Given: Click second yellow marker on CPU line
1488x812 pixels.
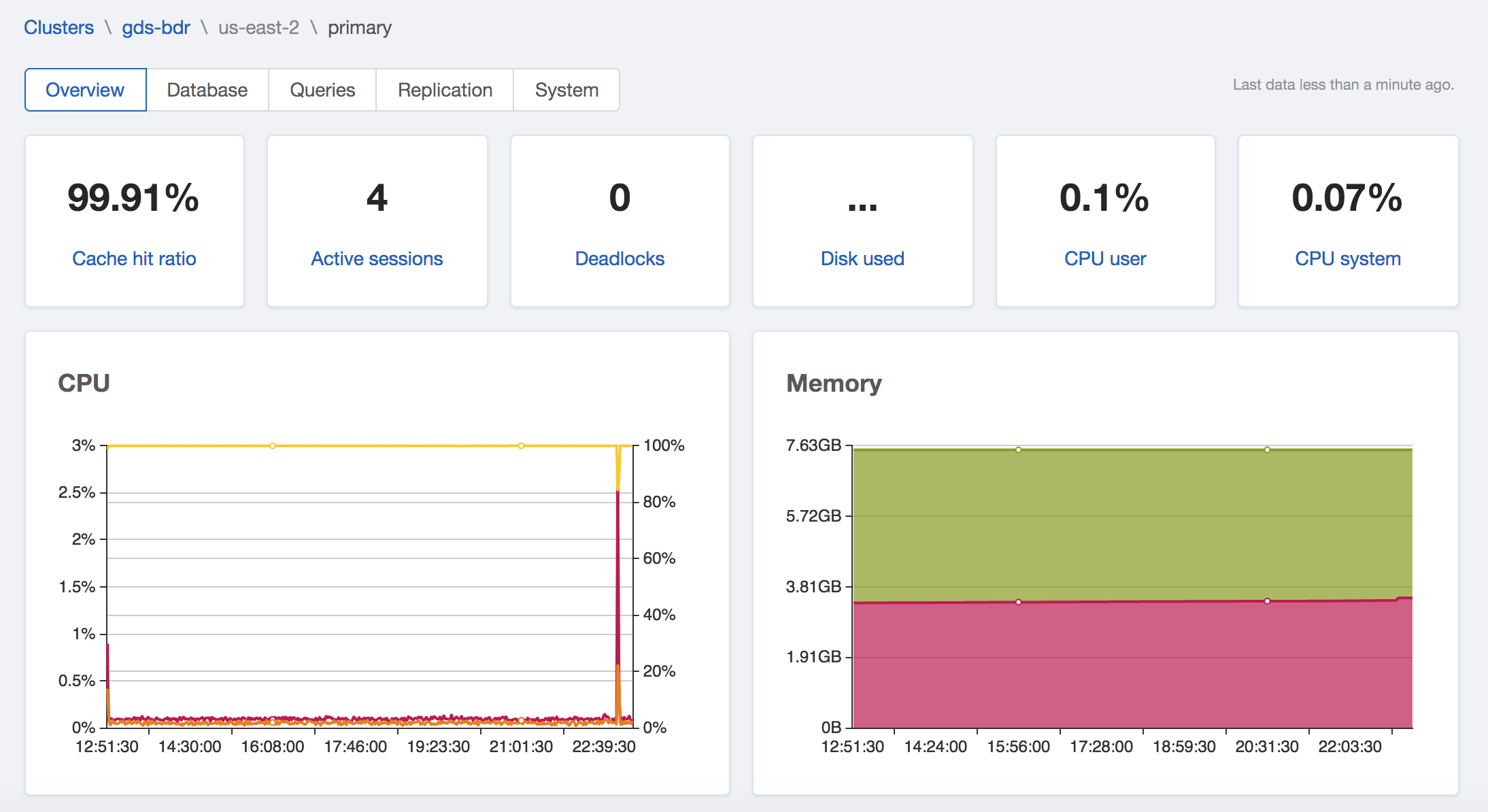Looking at the screenshot, I should coord(521,446).
